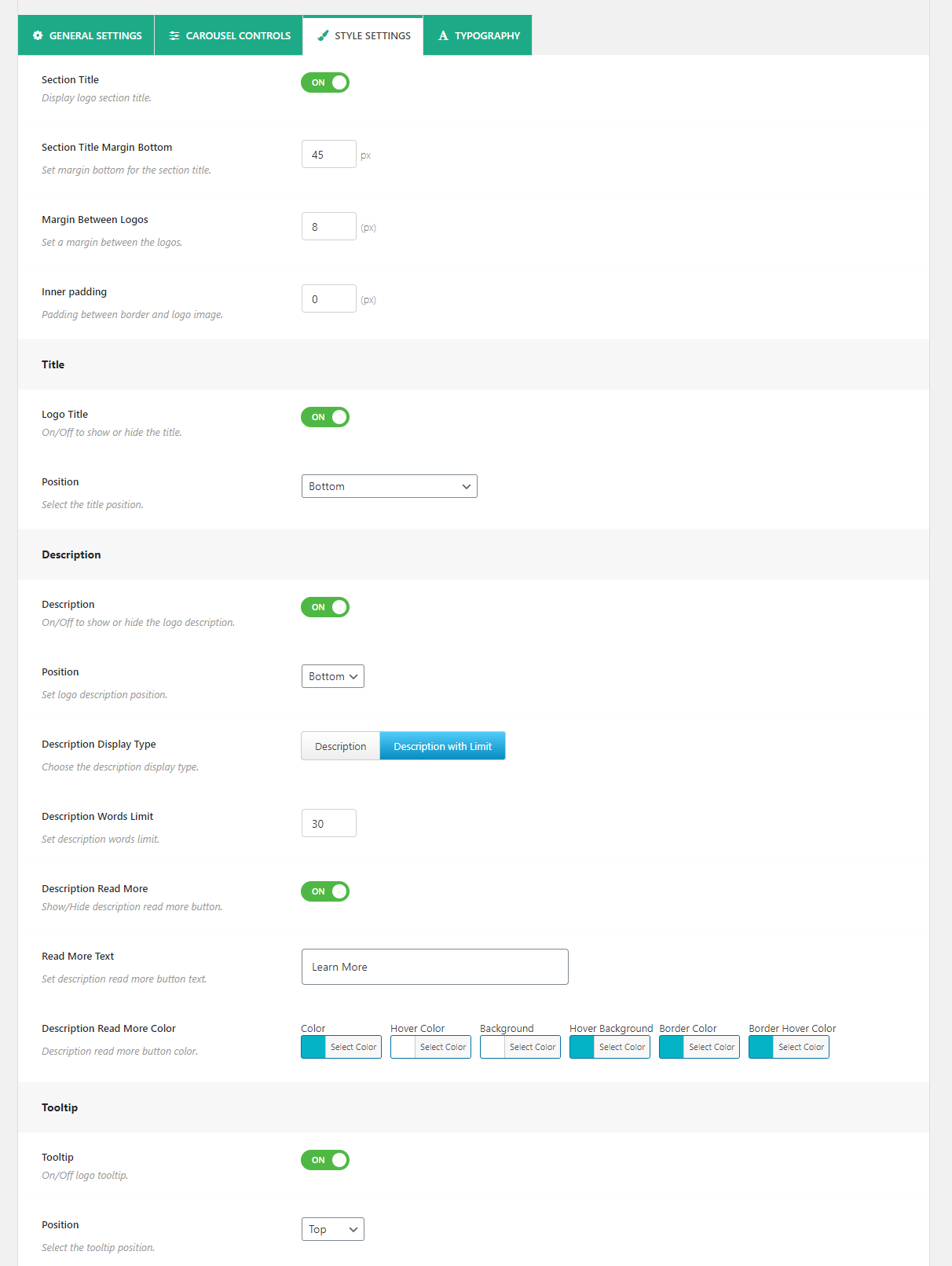Image resolution: width=952 pixels, height=1266 pixels.
Task: Choose the Description with Limit option
Action: click(x=442, y=746)
